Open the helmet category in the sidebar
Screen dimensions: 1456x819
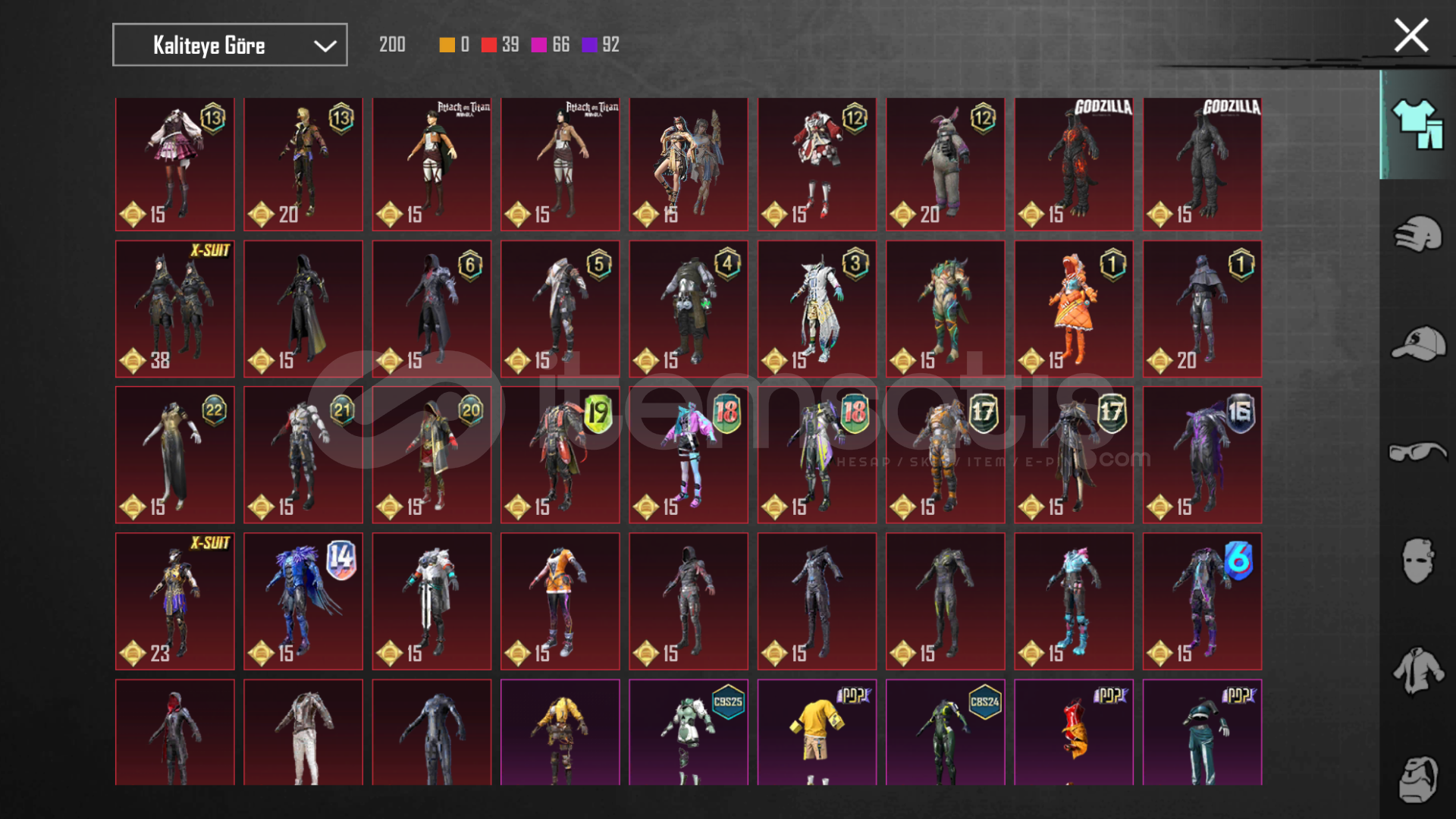point(1417,234)
